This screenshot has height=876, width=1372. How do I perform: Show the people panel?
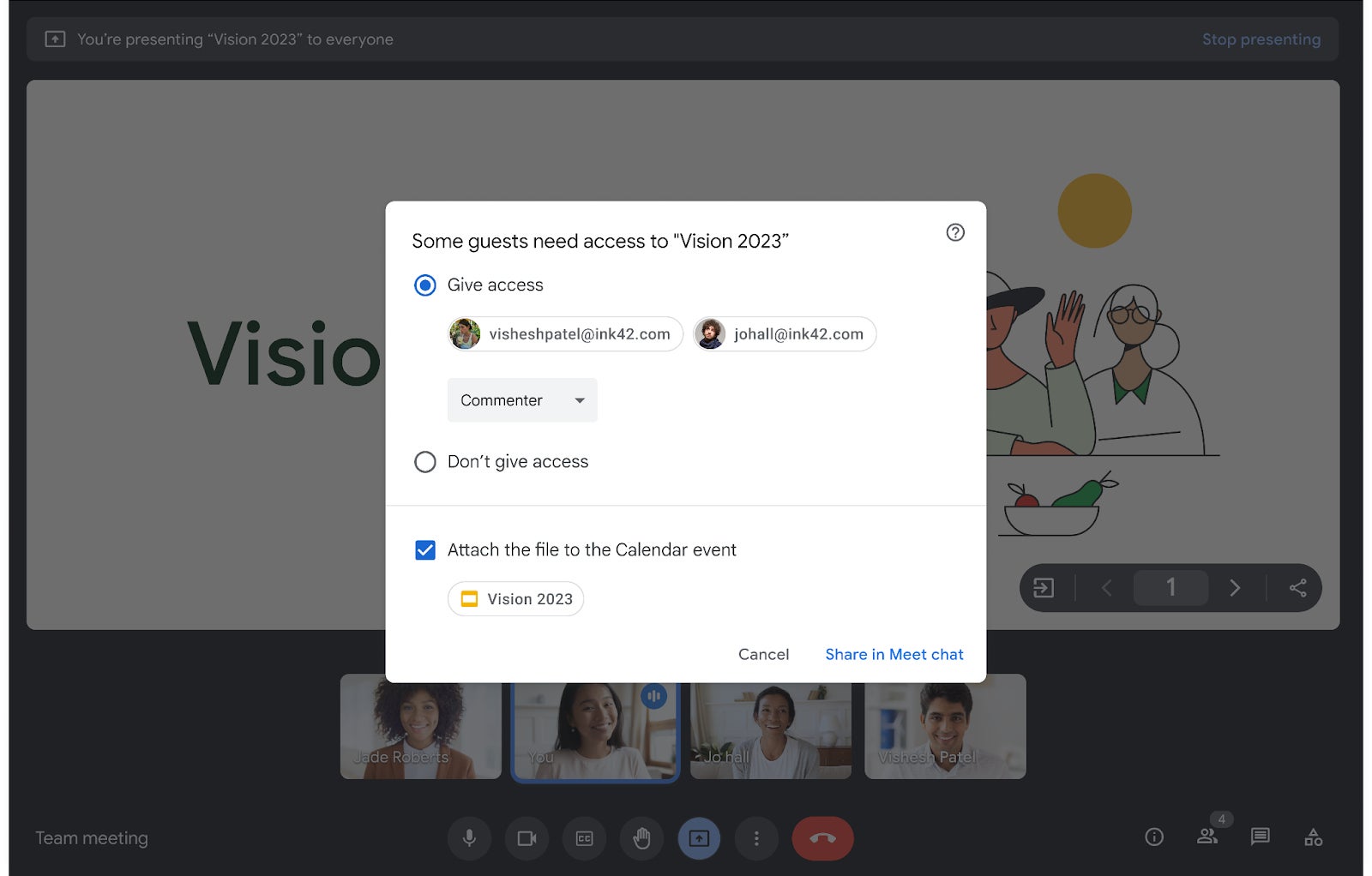point(1207,837)
